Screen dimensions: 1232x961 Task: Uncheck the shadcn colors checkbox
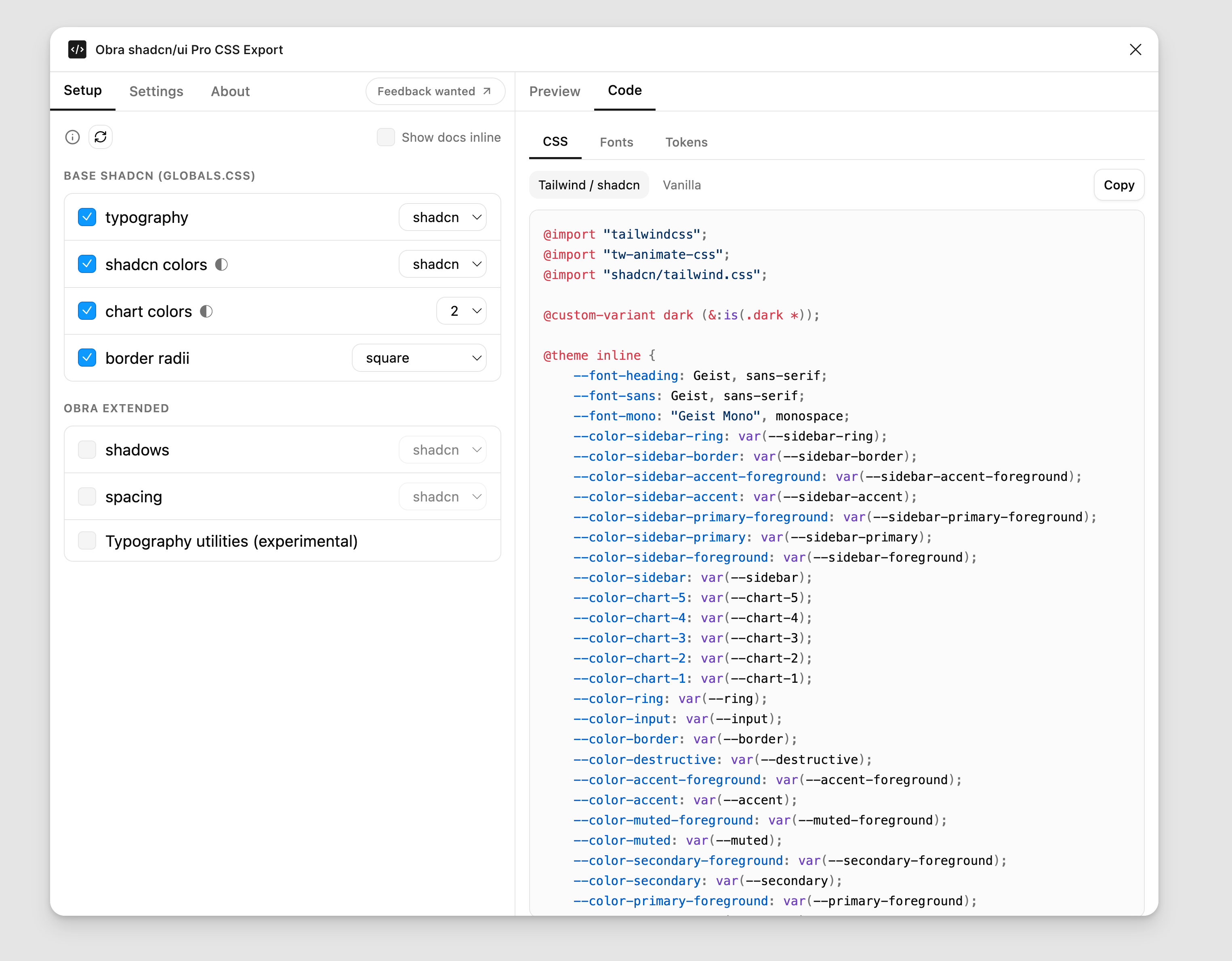click(x=87, y=264)
